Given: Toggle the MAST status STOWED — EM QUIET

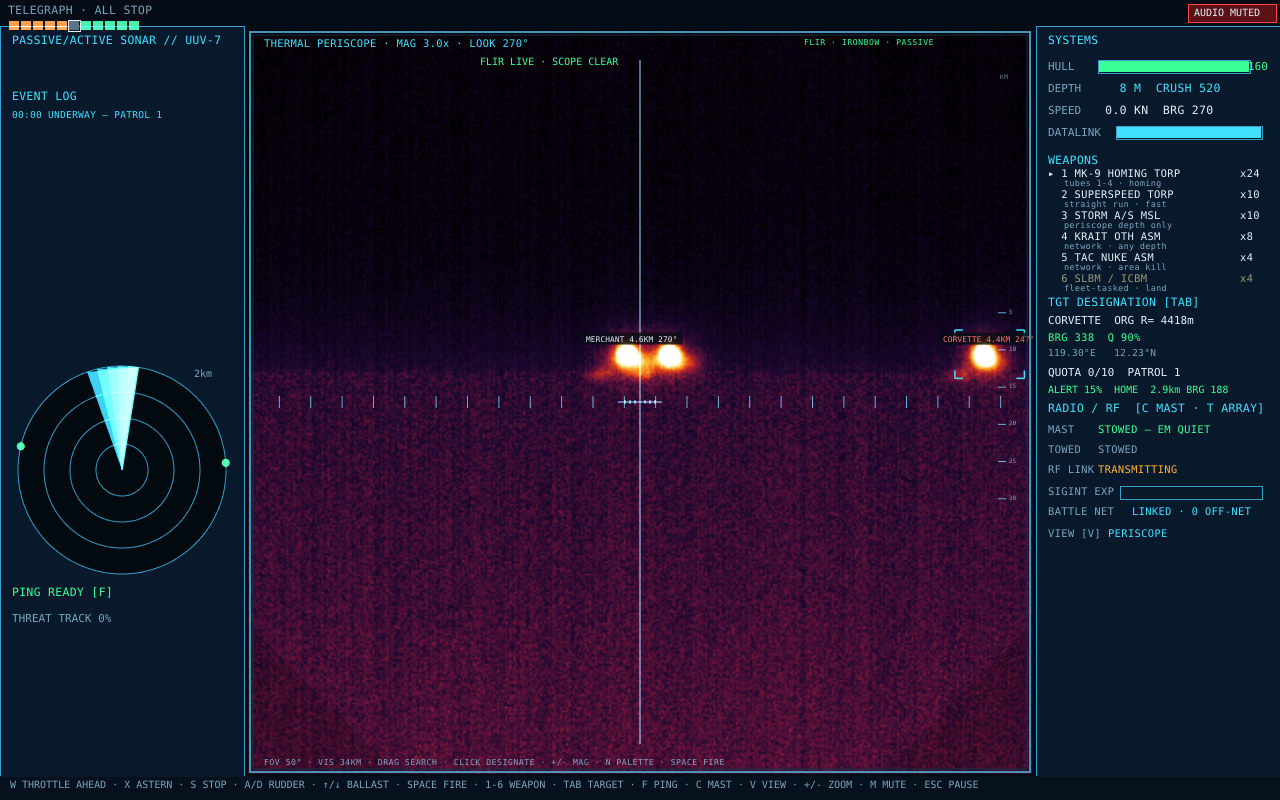Looking at the screenshot, I should point(1154,430).
